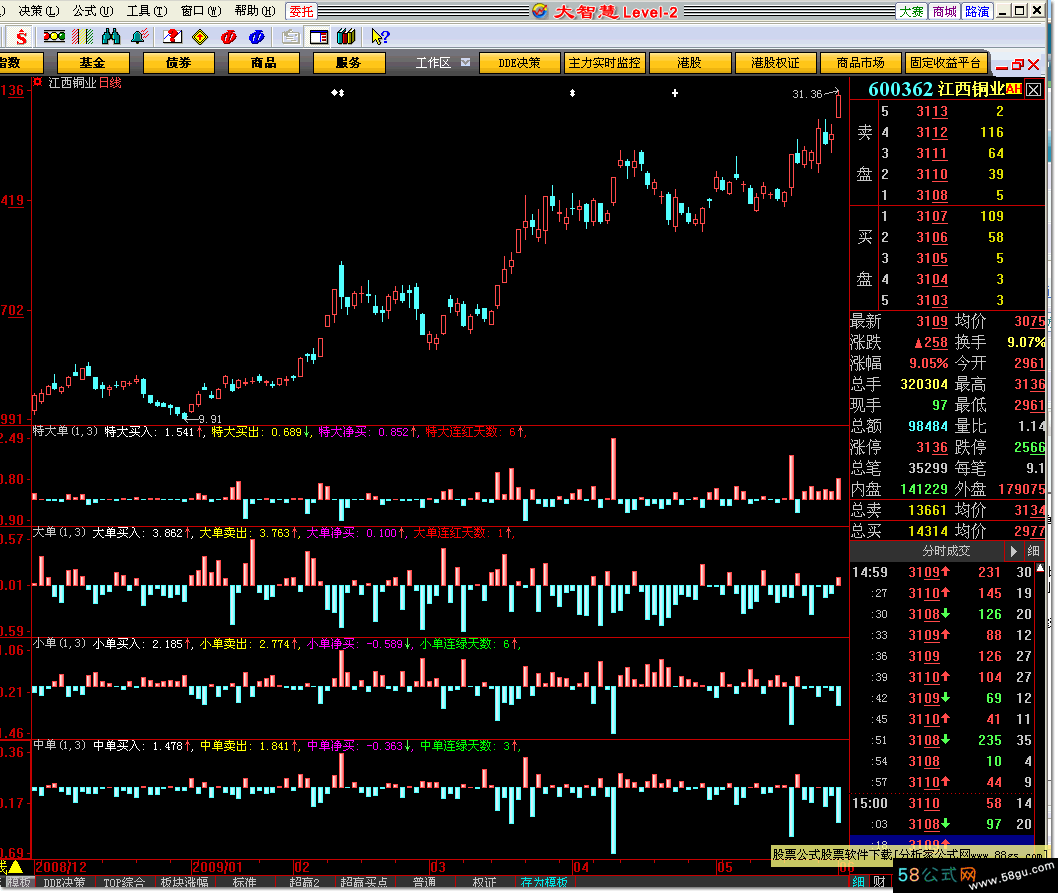Click the 细 detail toggle beside 分时成交
The image size is (1058, 893).
point(1033,551)
